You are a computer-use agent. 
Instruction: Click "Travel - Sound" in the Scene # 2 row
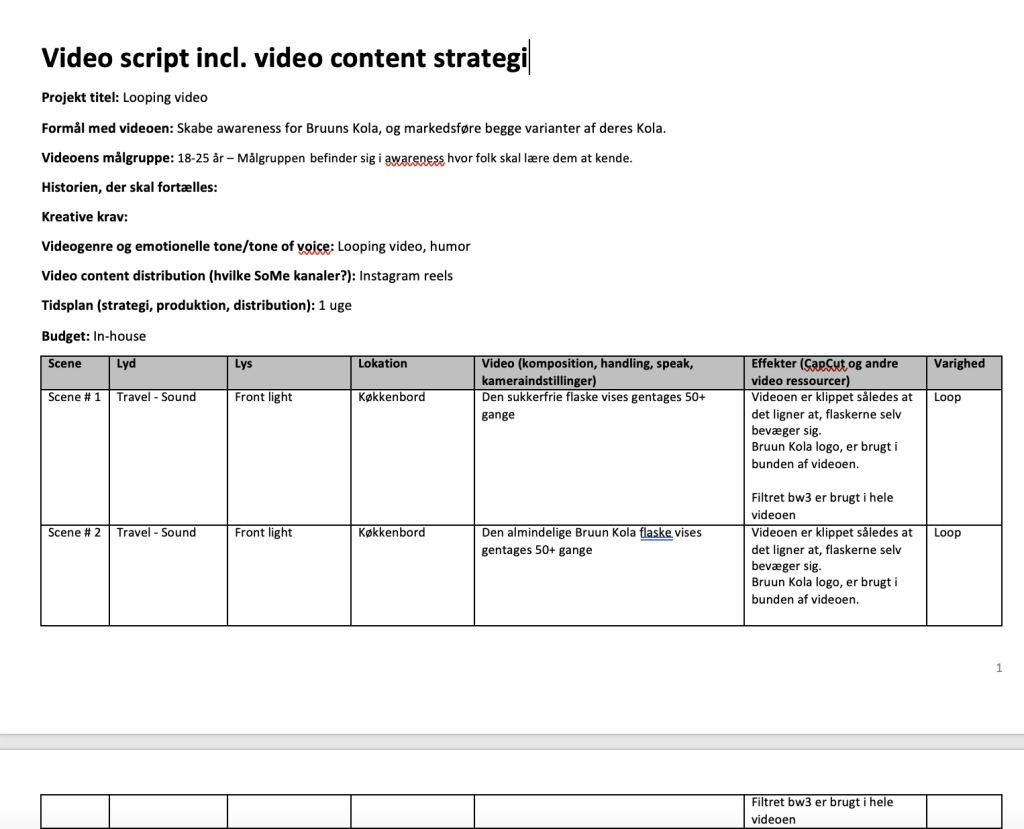(x=156, y=532)
